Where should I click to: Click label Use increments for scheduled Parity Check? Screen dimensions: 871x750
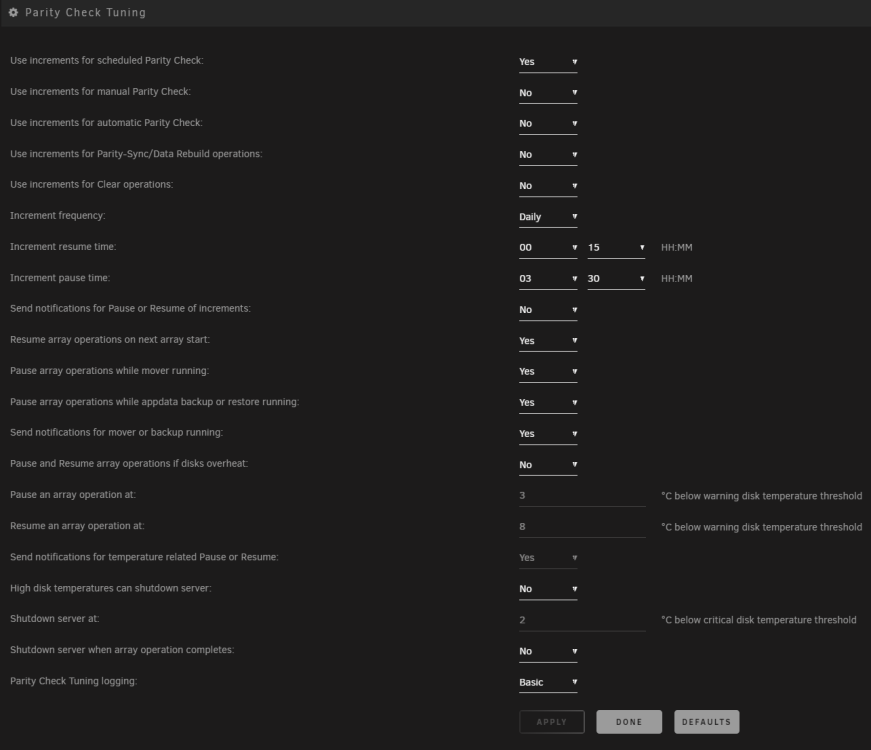107,61
